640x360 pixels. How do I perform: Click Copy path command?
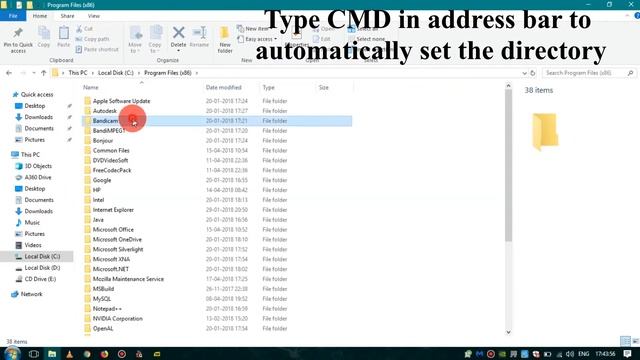click(x=92, y=39)
